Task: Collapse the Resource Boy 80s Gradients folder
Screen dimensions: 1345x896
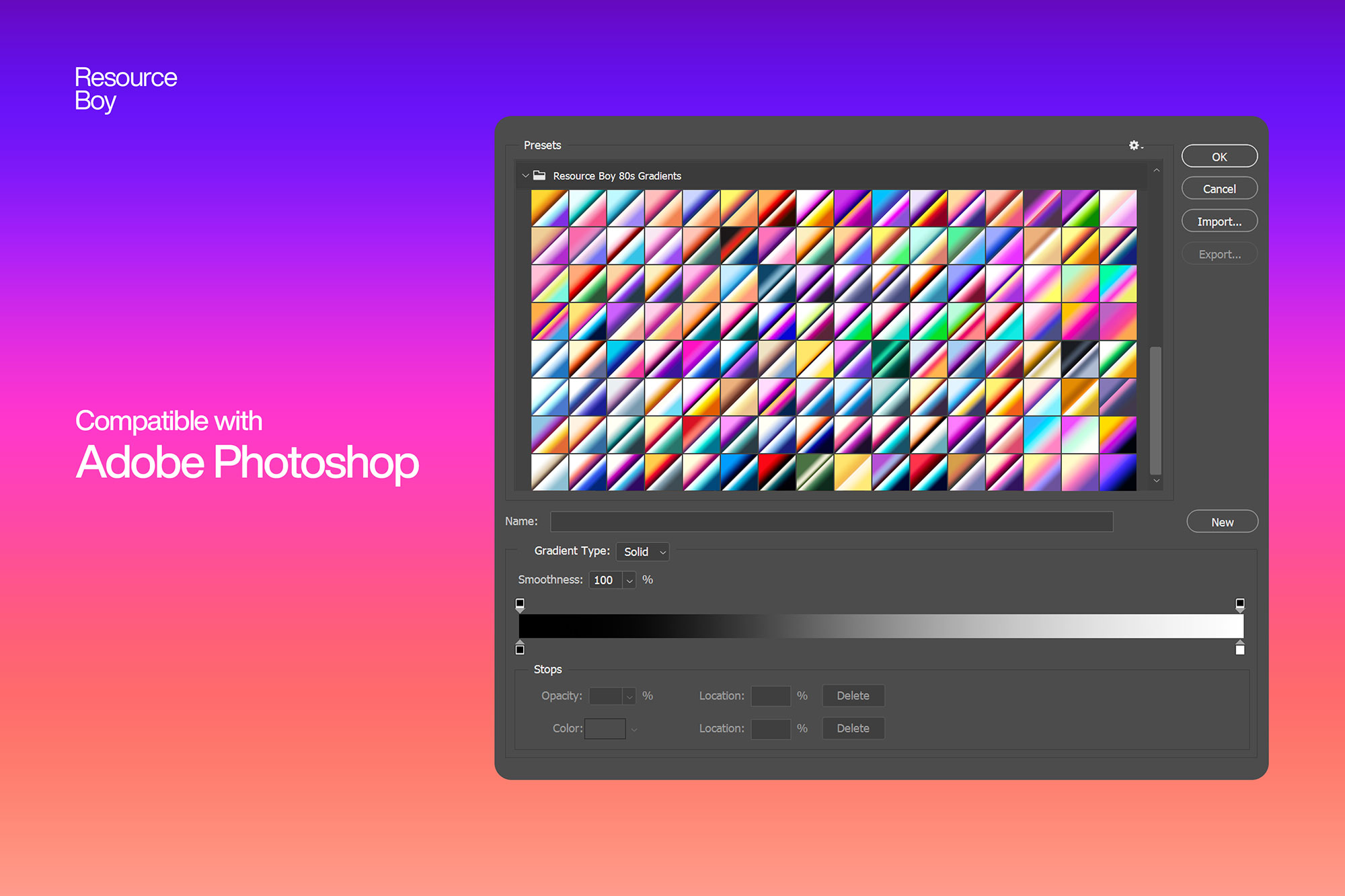Action: click(x=521, y=176)
